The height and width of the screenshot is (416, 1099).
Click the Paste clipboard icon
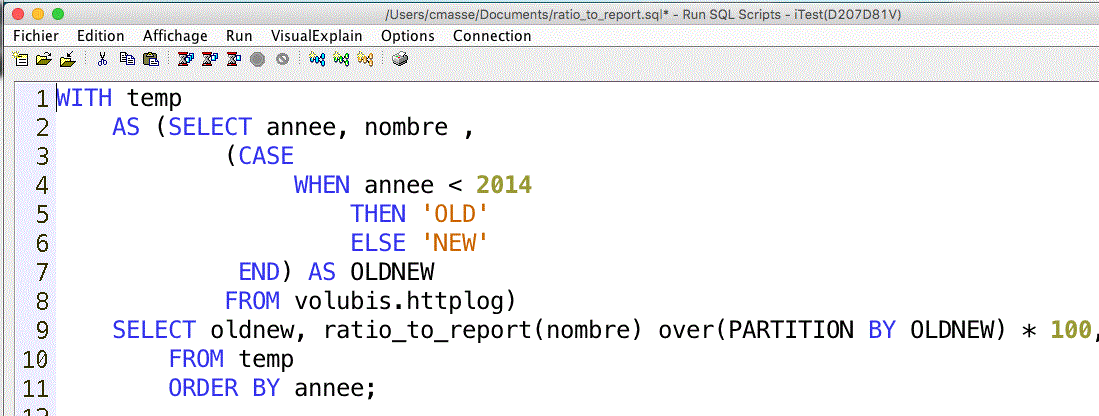tap(150, 59)
